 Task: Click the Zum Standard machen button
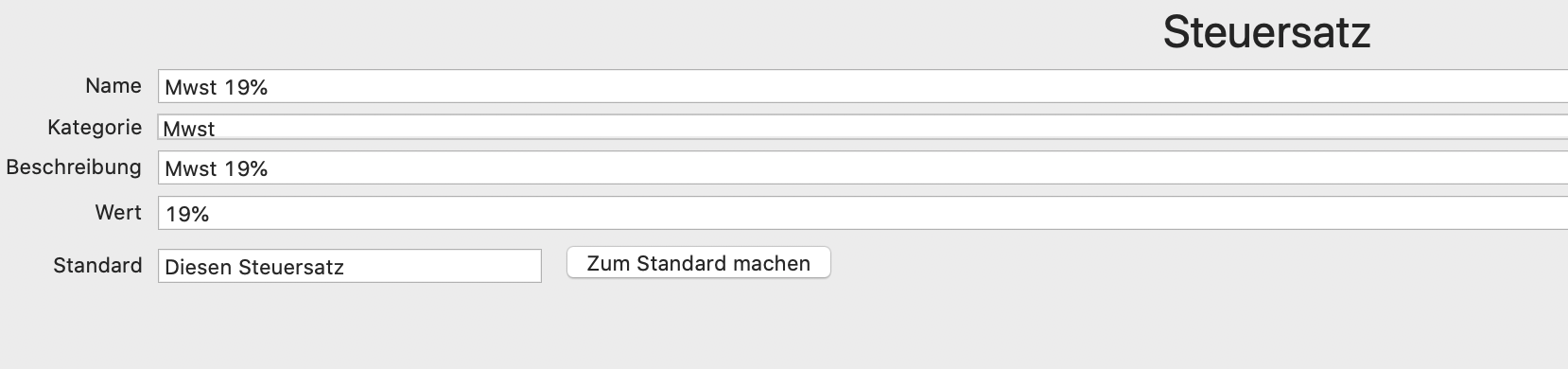coord(699,263)
